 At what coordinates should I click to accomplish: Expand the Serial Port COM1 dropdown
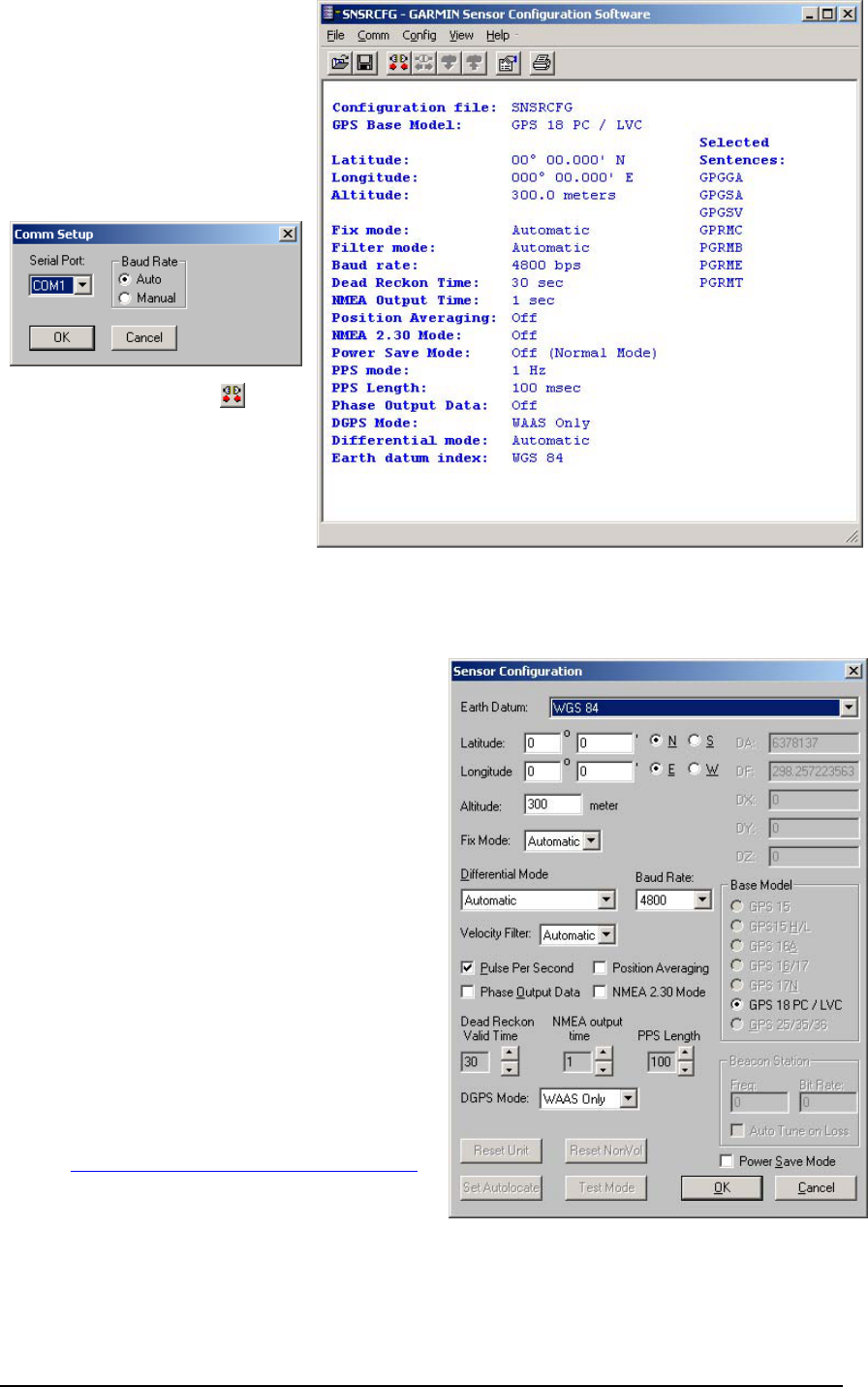(x=83, y=285)
